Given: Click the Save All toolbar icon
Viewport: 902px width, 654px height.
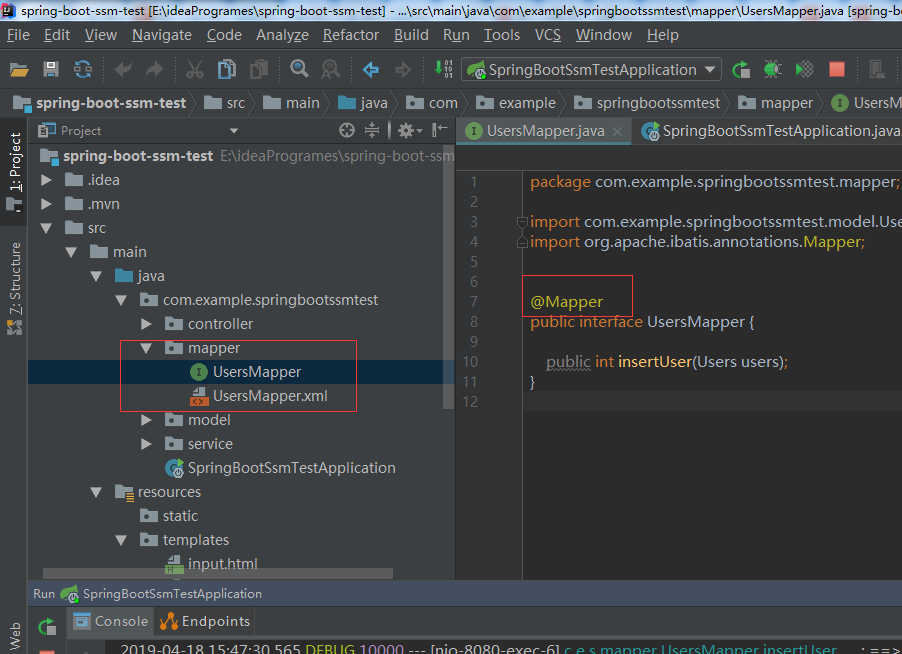Looking at the screenshot, I should click(51, 70).
